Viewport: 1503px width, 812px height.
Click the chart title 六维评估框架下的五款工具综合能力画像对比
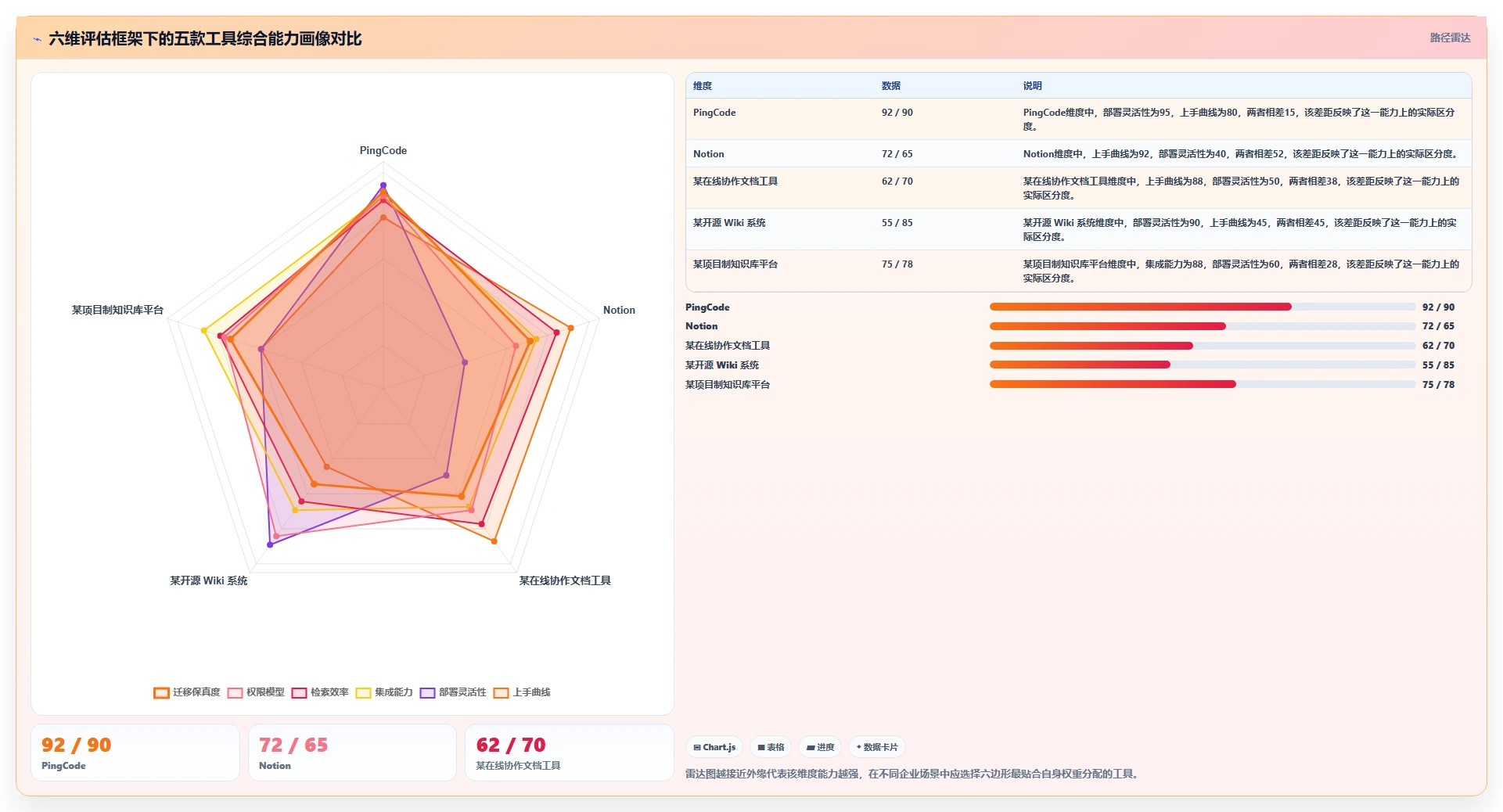(x=205, y=39)
